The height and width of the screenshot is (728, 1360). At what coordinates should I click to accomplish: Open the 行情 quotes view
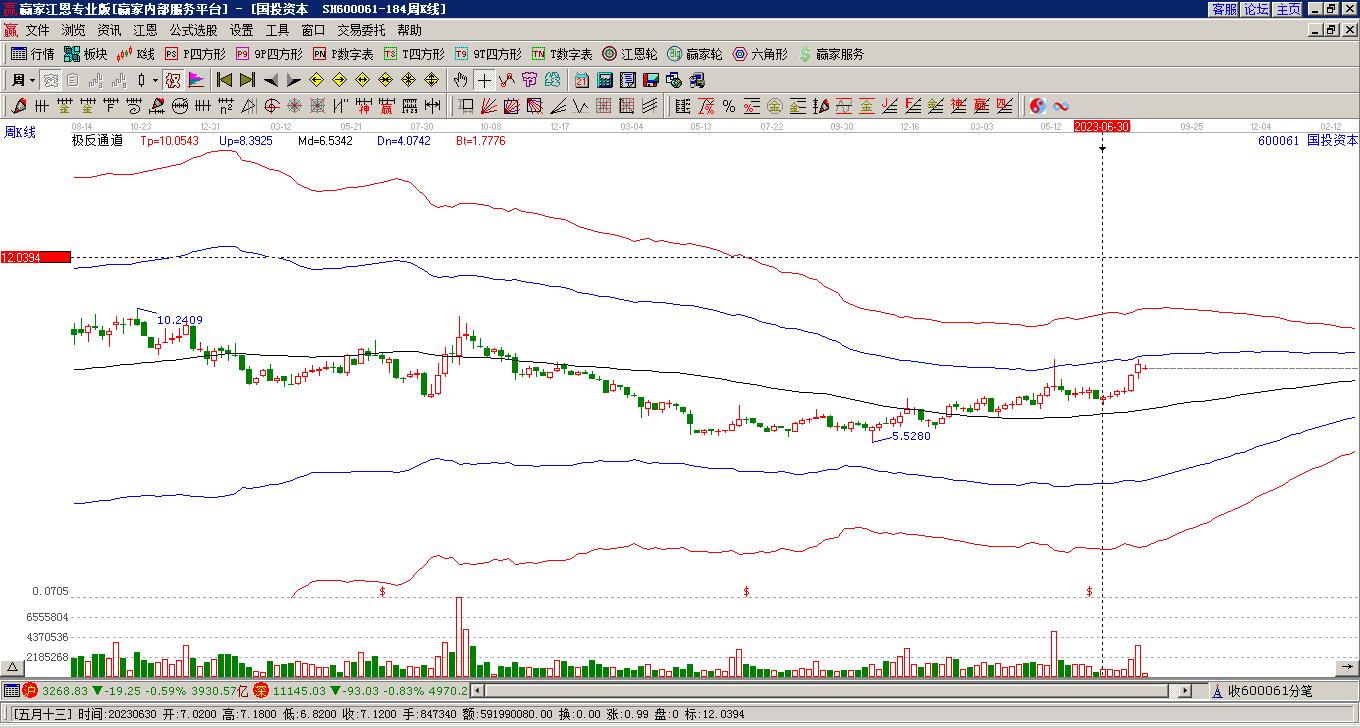33,54
